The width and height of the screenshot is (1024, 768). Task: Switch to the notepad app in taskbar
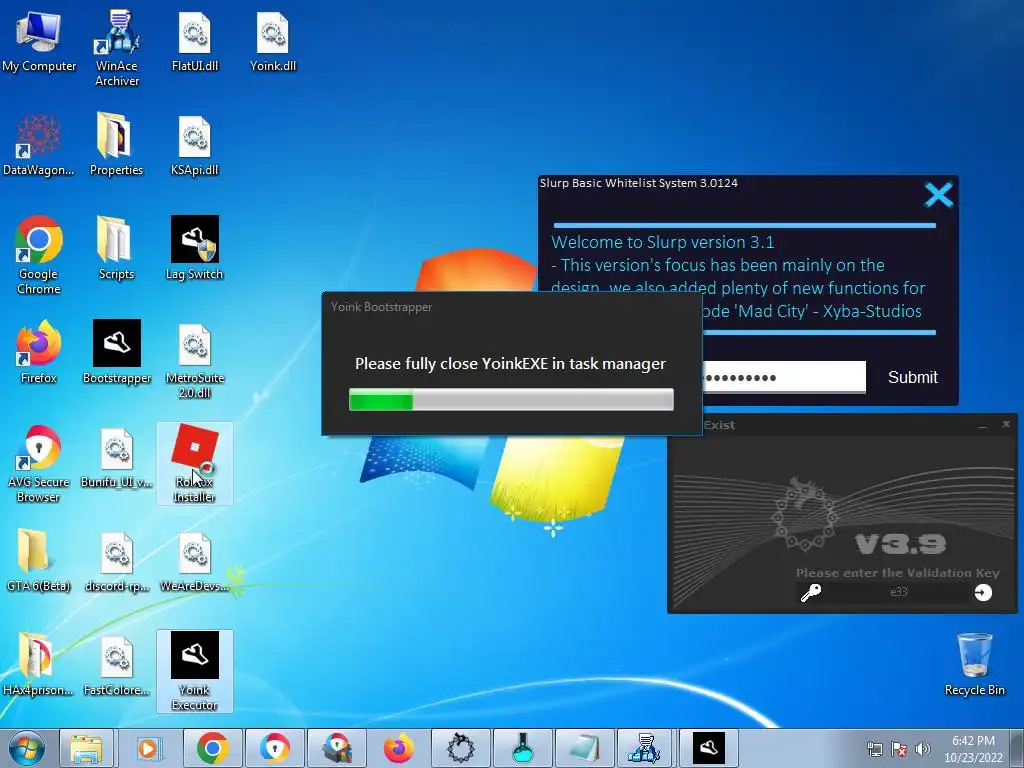(584, 748)
